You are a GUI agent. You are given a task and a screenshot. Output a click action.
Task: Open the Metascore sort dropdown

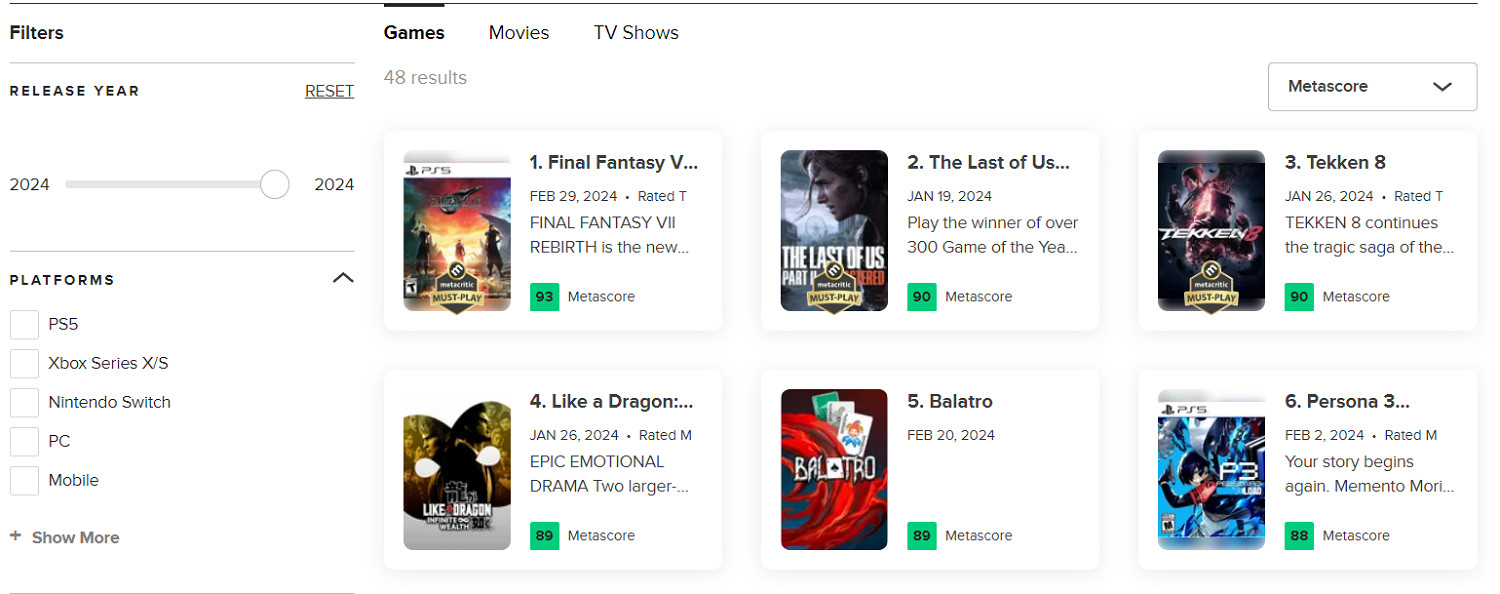tap(1372, 87)
